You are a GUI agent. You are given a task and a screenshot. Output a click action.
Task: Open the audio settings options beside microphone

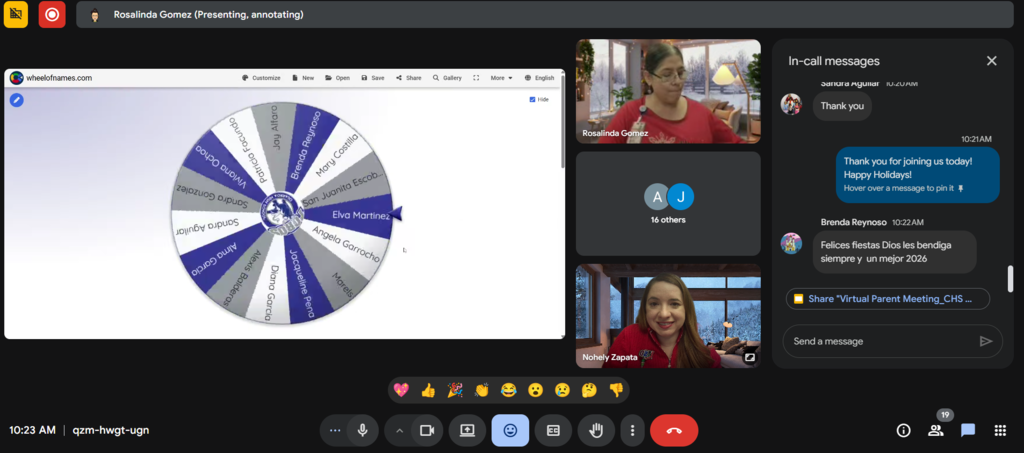point(335,430)
